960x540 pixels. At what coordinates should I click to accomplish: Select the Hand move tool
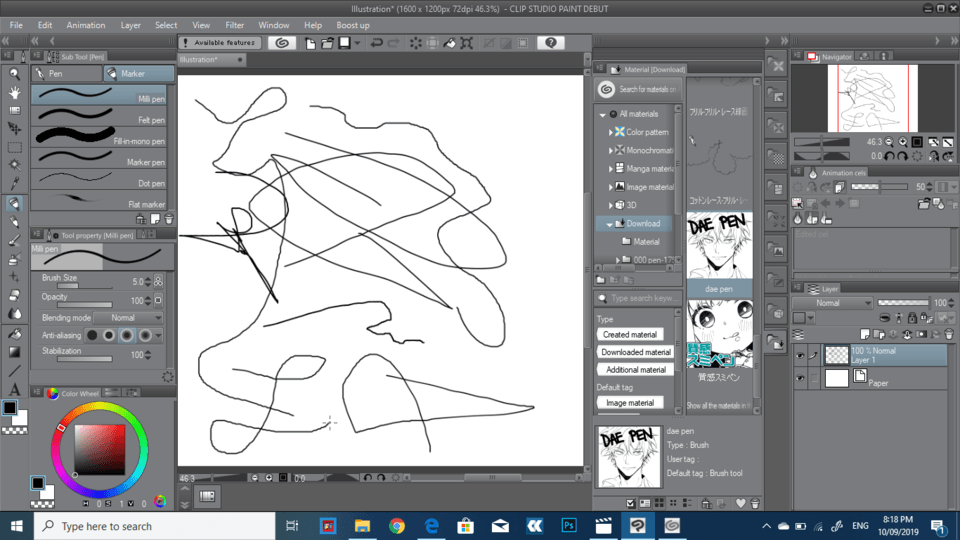14,92
